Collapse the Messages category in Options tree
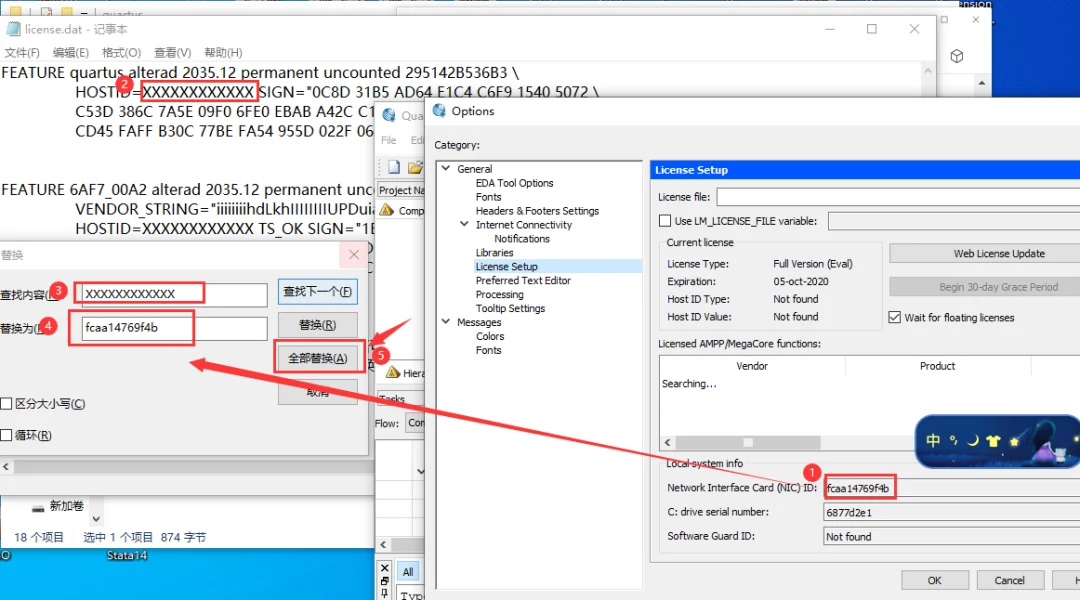 point(446,322)
